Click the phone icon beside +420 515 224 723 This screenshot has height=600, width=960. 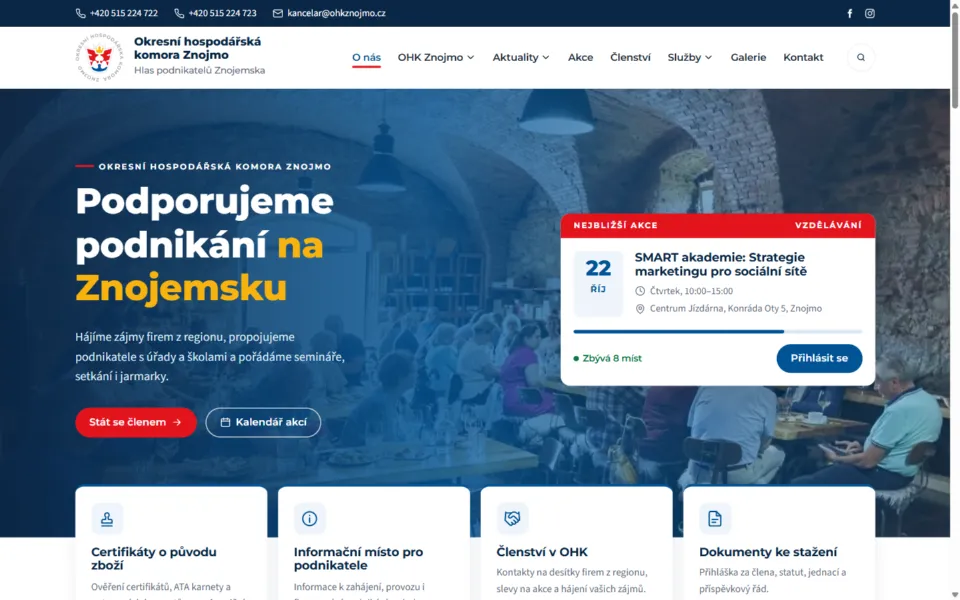179,13
